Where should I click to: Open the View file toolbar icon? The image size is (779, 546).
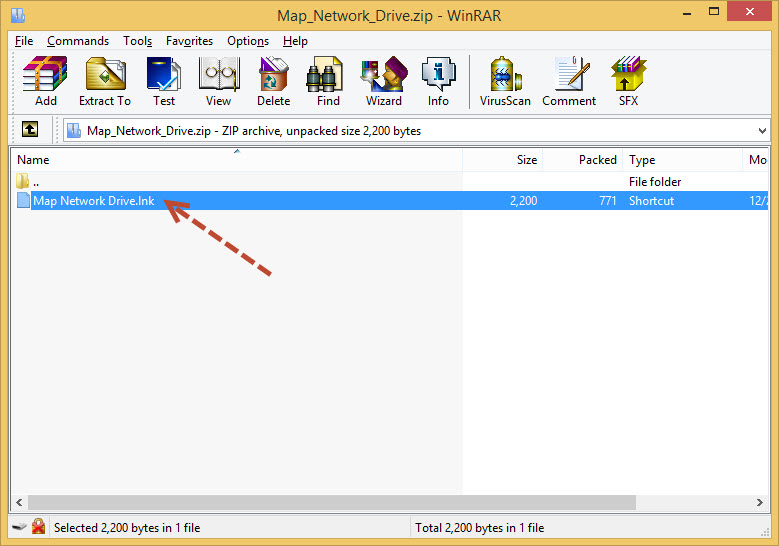pos(219,74)
